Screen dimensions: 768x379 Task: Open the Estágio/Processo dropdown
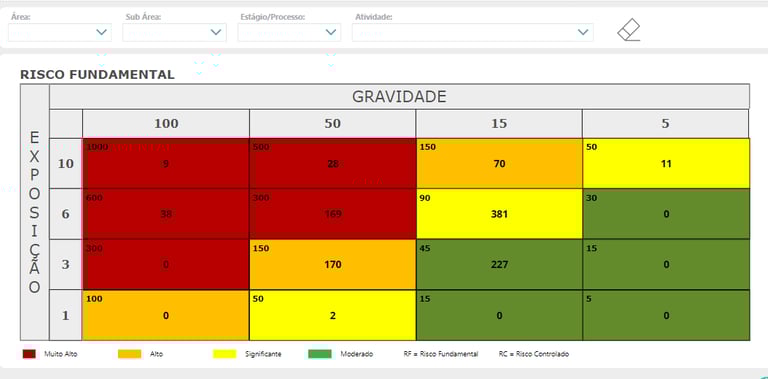pos(289,32)
